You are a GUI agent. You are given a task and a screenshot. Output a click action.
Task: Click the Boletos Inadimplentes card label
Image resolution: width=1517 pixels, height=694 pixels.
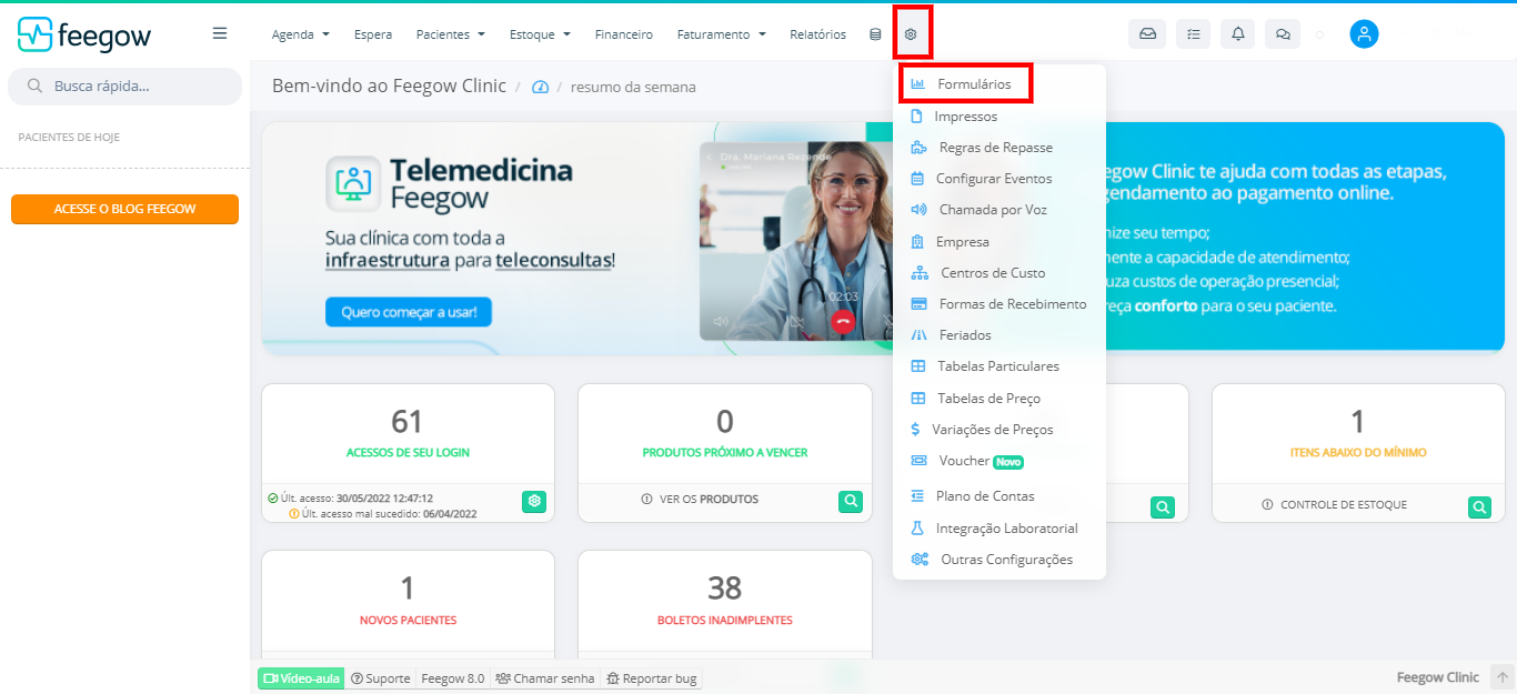tap(725, 620)
